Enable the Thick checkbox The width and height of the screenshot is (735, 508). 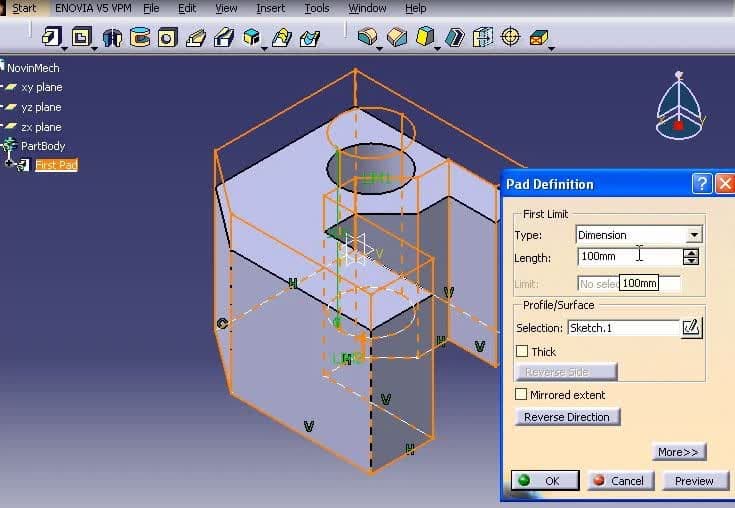pyautogui.click(x=522, y=351)
